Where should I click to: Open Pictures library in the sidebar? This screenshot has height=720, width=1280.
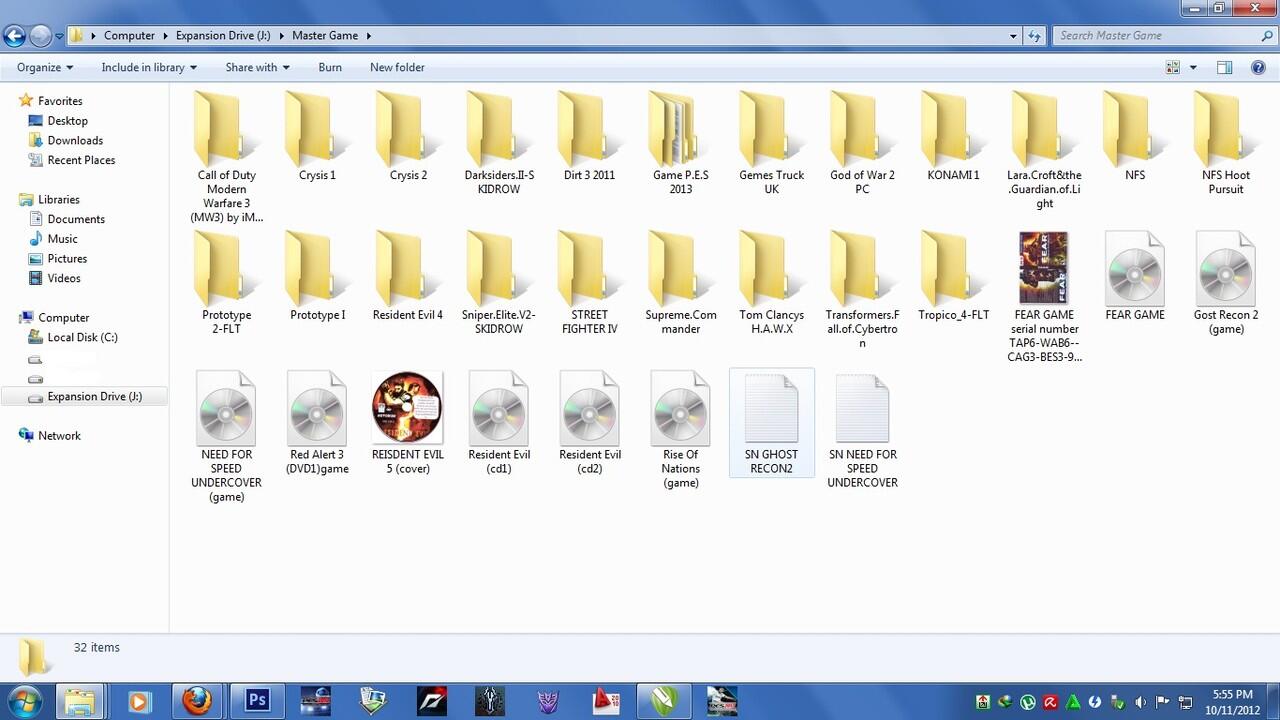point(67,258)
